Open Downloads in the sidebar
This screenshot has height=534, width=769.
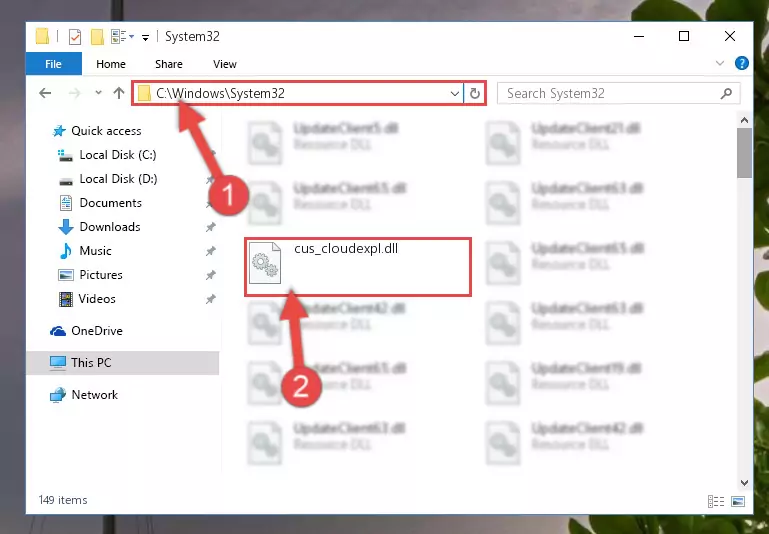point(110,227)
